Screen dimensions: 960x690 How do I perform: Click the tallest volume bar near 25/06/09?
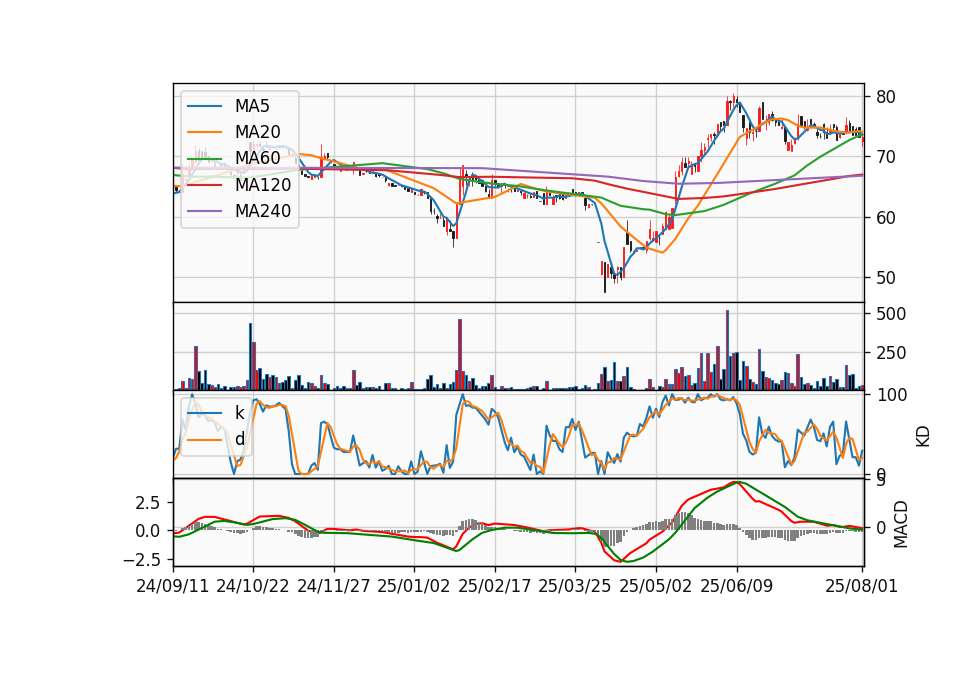(727, 350)
